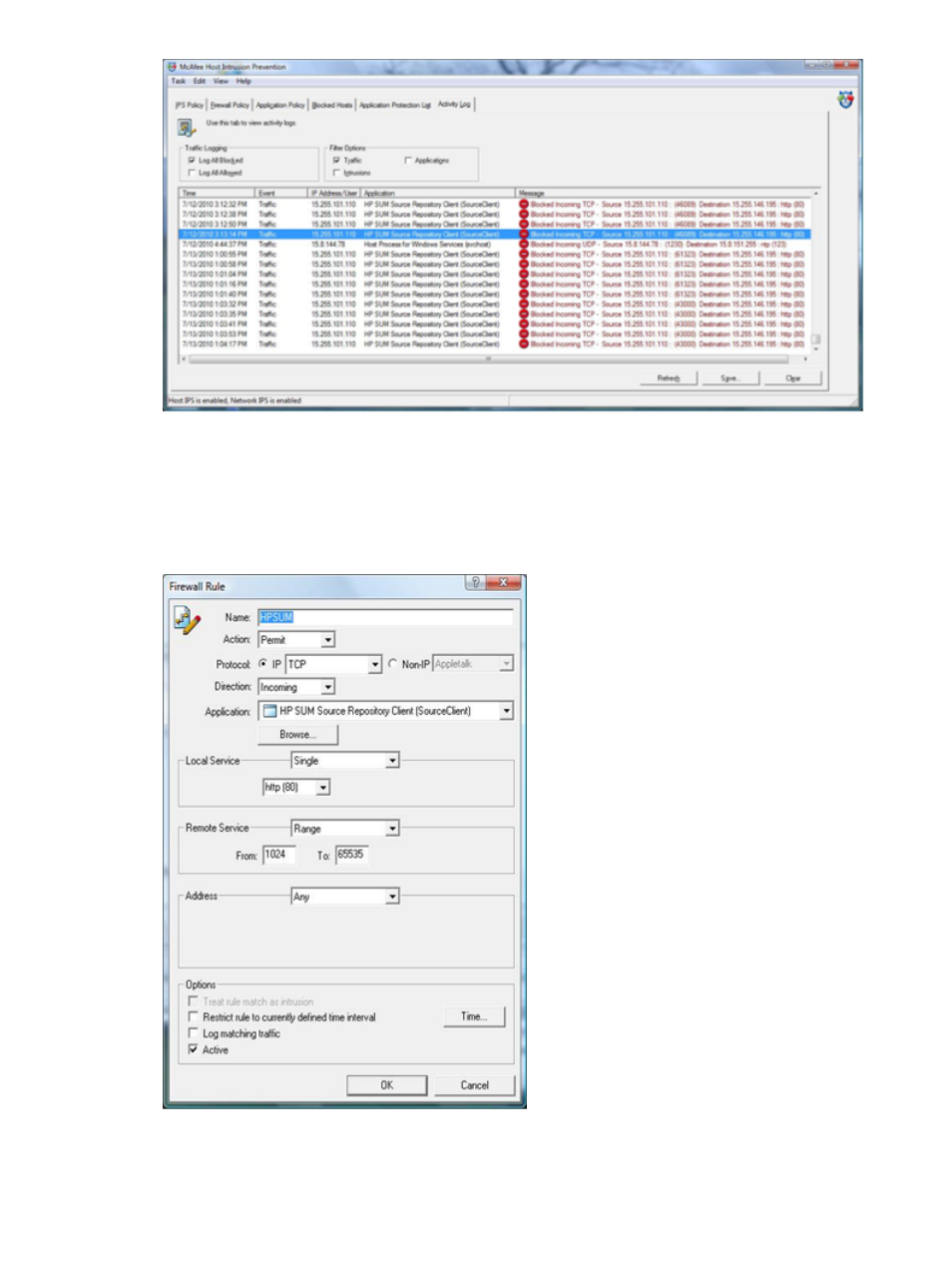Open the Remote Service Range dropdown
952x1268 pixels.
coord(392,829)
